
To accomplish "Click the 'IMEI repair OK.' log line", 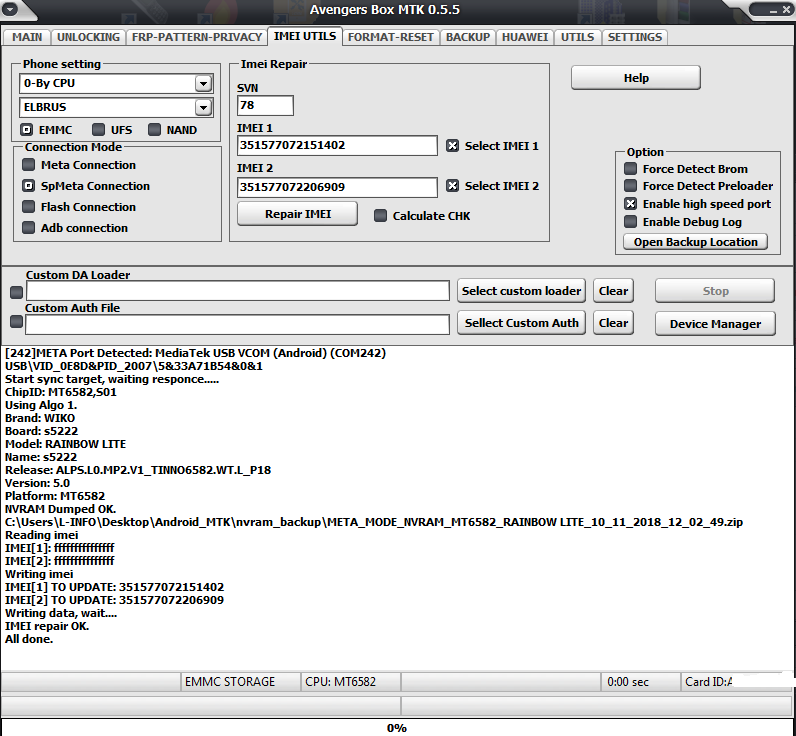I will click(47, 626).
